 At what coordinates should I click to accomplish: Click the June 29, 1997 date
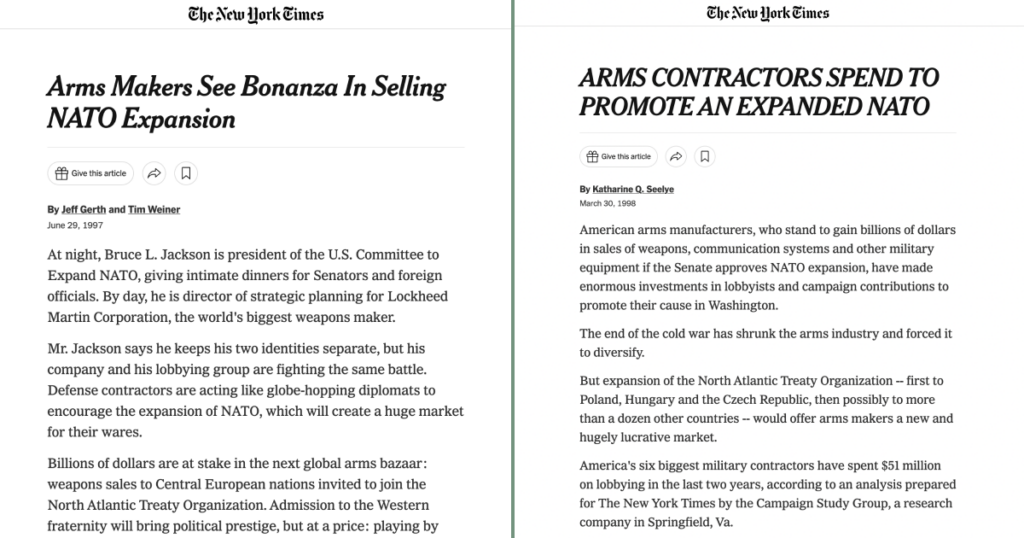pos(75,225)
